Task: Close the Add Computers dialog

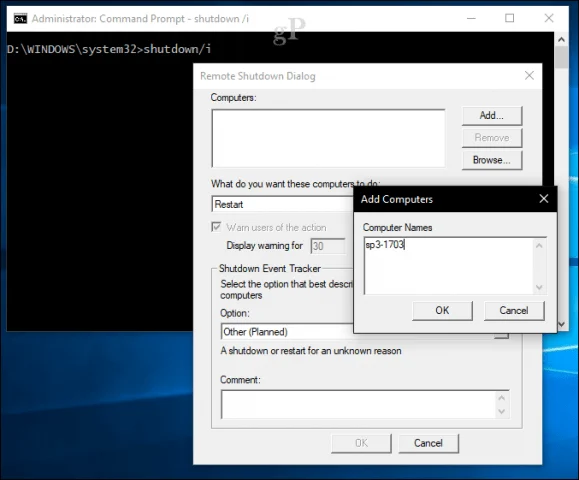Action: click(x=544, y=199)
